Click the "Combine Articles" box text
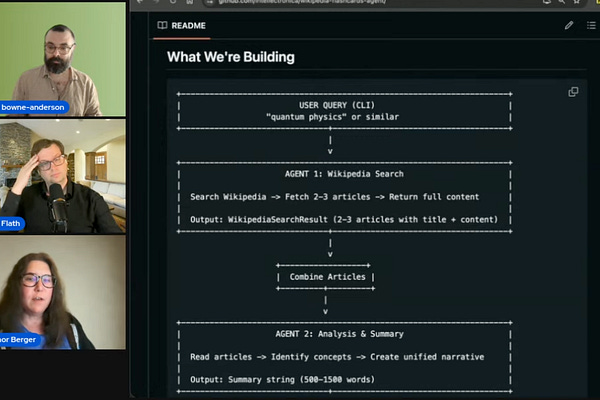Screen dimensions: 600x400 [327, 277]
